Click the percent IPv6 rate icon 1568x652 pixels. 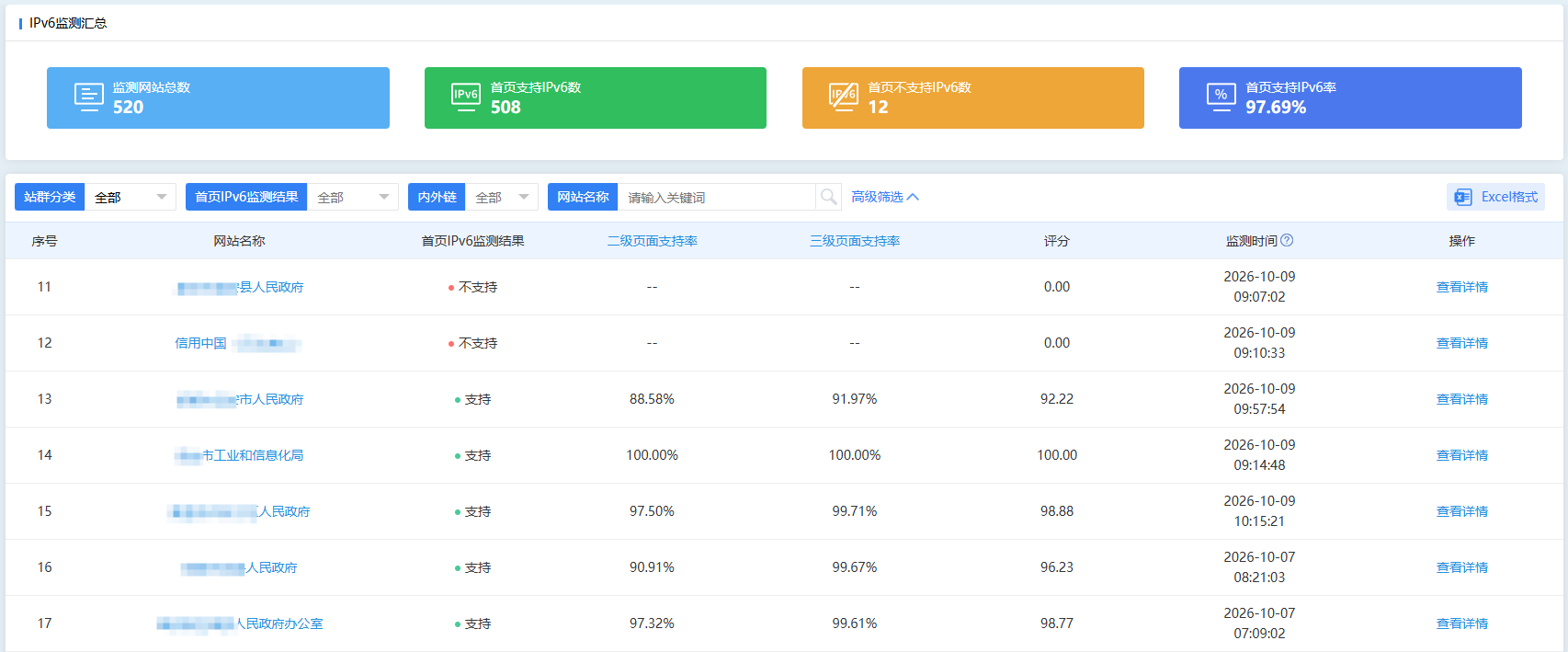pyautogui.click(x=1221, y=97)
